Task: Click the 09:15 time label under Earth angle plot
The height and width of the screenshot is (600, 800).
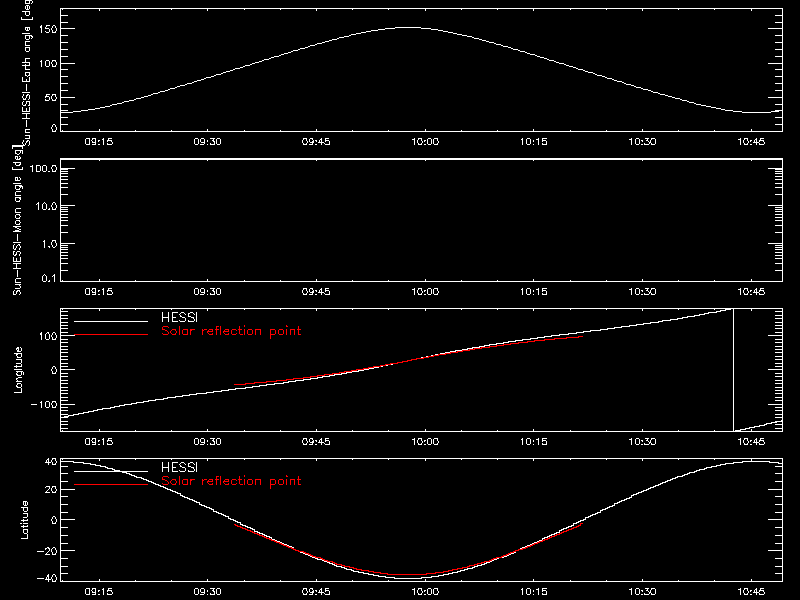Action: [x=98, y=142]
